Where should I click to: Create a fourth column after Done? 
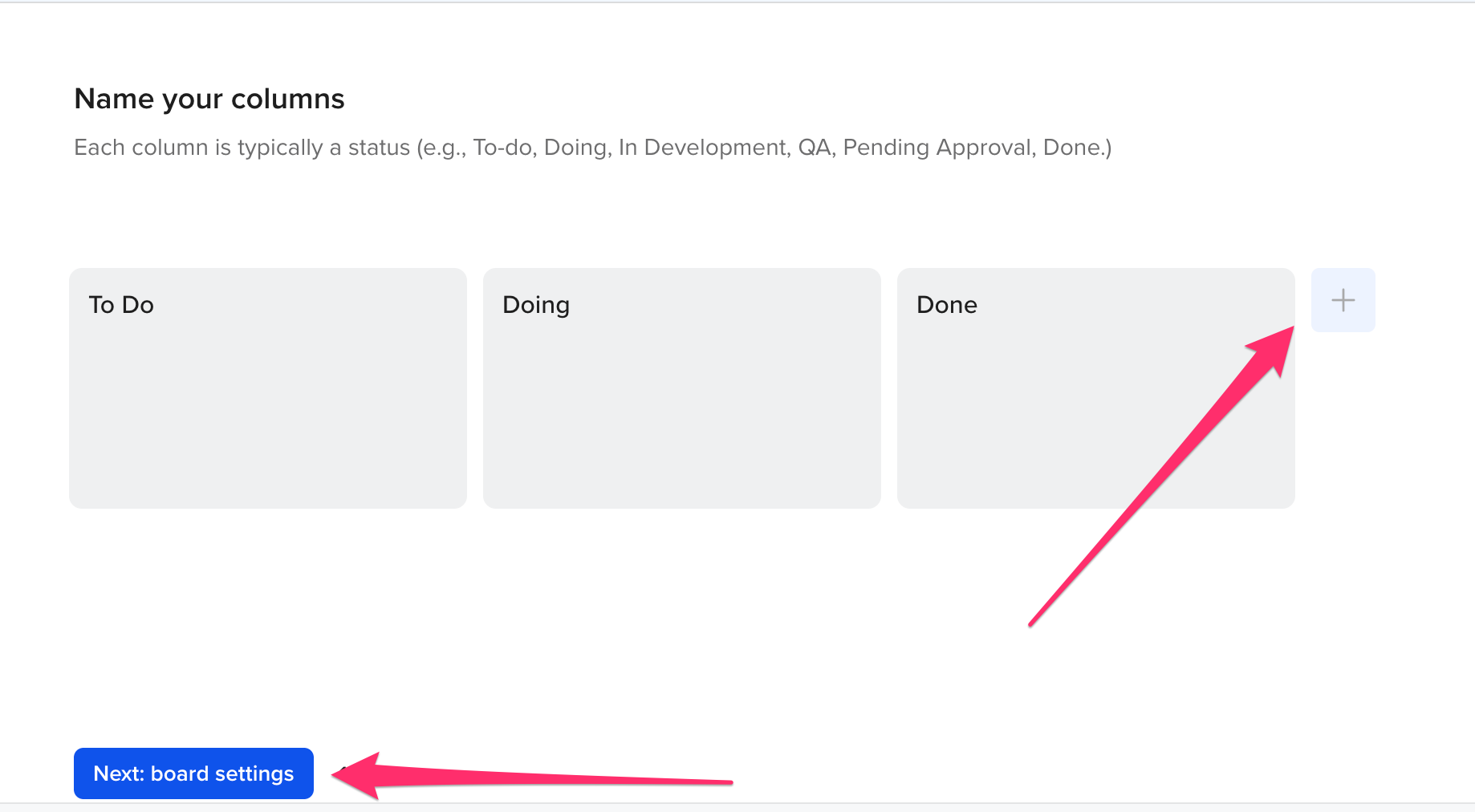tap(1343, 300)
